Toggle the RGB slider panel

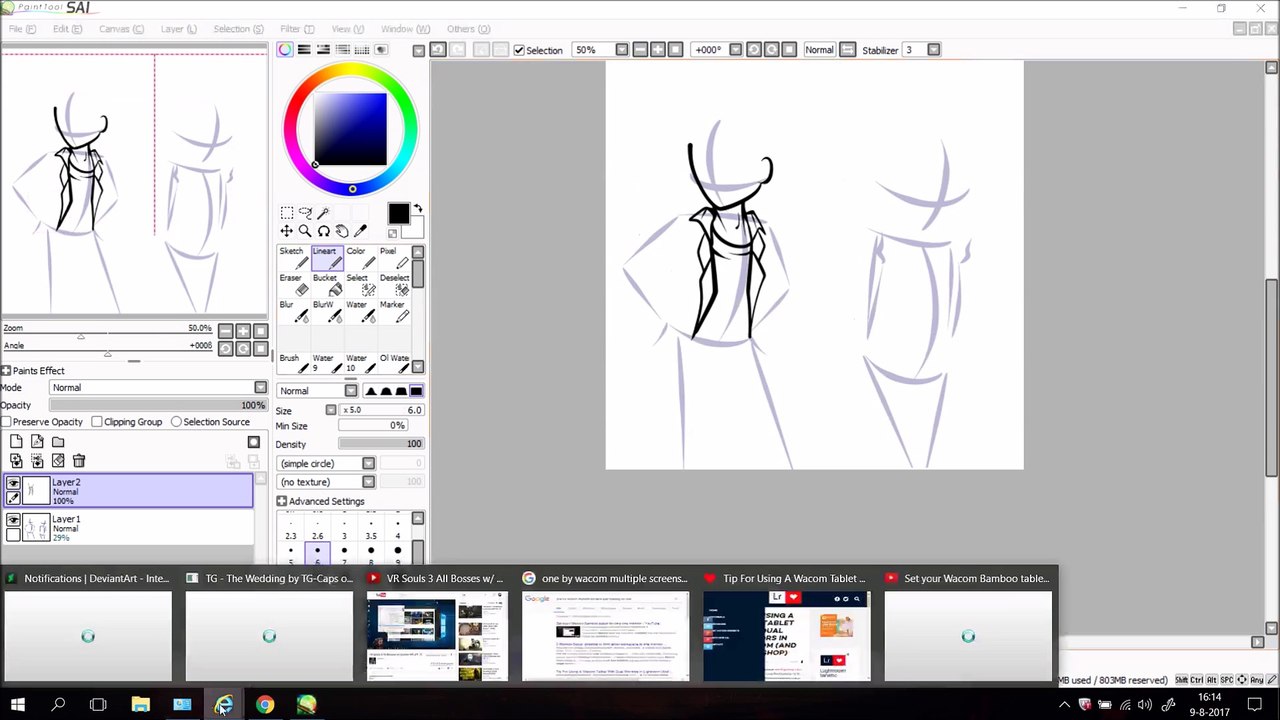pos(304,50)
